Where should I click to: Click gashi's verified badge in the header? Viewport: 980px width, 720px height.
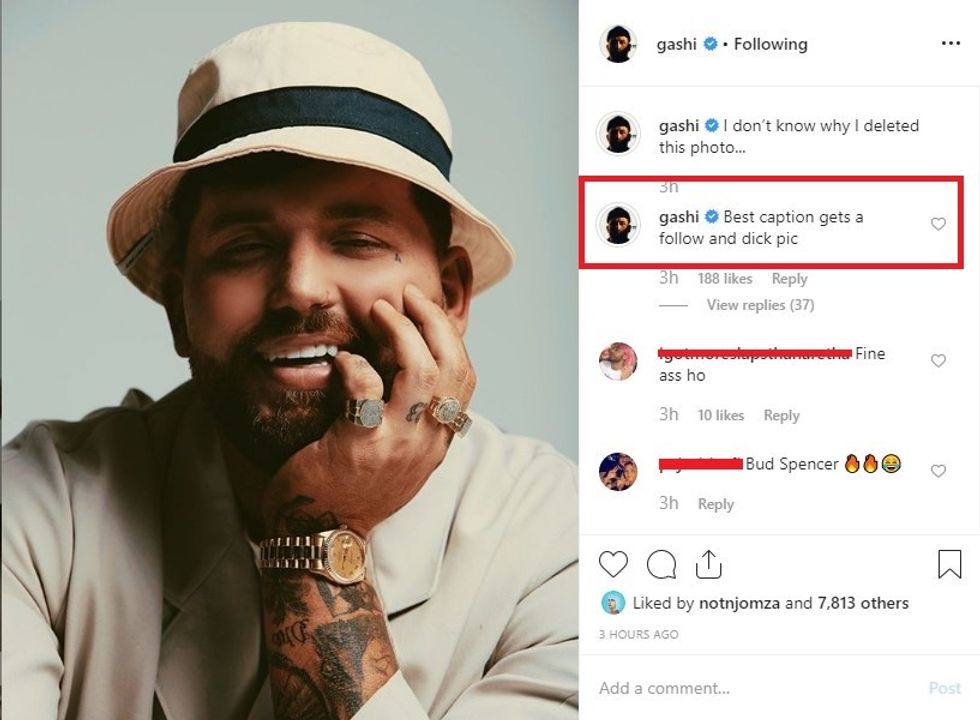coord(708,43)
